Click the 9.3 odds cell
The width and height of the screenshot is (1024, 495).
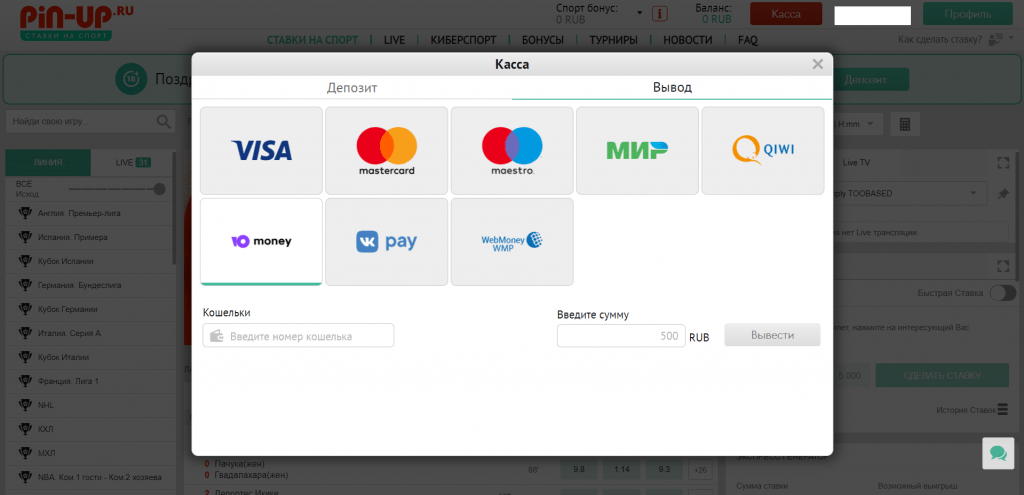(x=664, y=469)
